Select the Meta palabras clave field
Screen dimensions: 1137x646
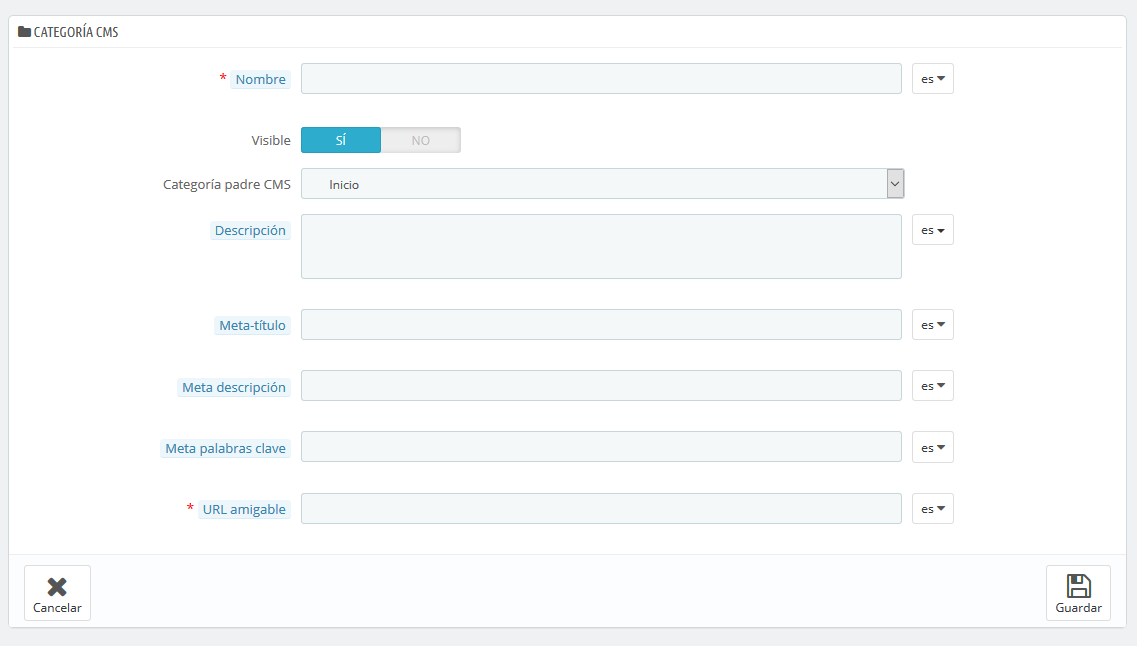601,448
